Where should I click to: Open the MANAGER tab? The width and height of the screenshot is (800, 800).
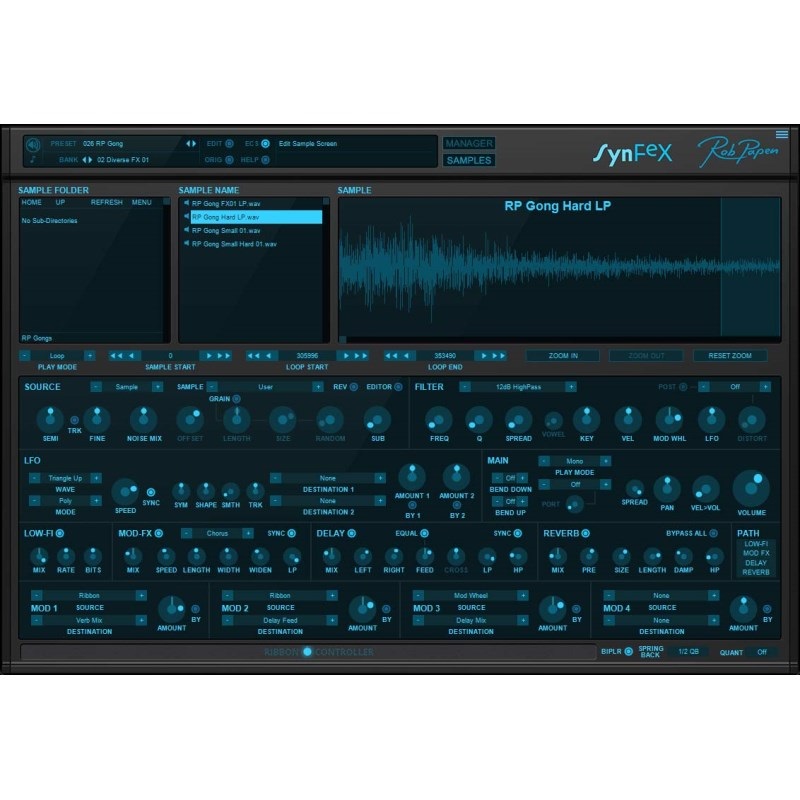point(469,143)
